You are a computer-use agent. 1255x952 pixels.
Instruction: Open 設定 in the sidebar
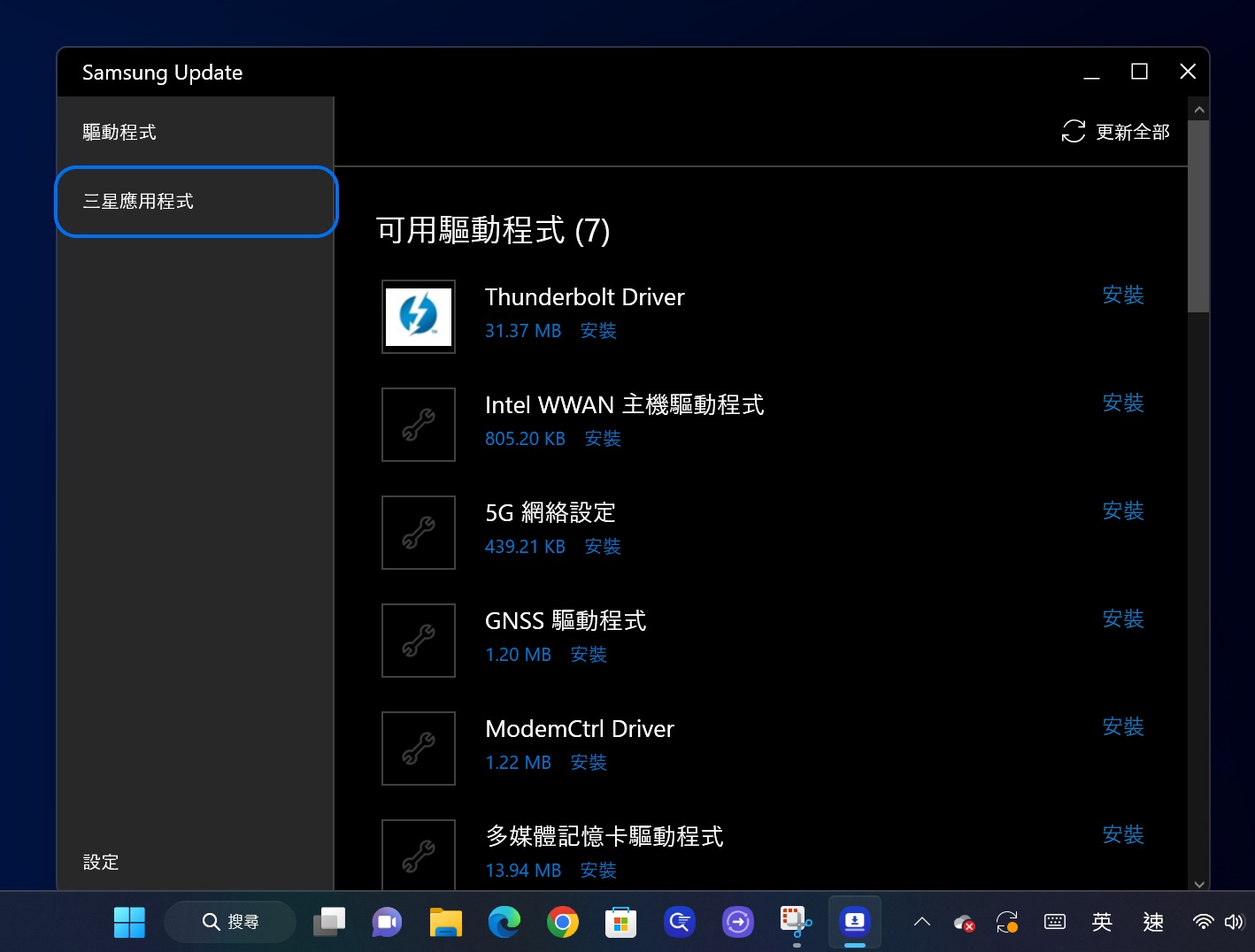101,862
